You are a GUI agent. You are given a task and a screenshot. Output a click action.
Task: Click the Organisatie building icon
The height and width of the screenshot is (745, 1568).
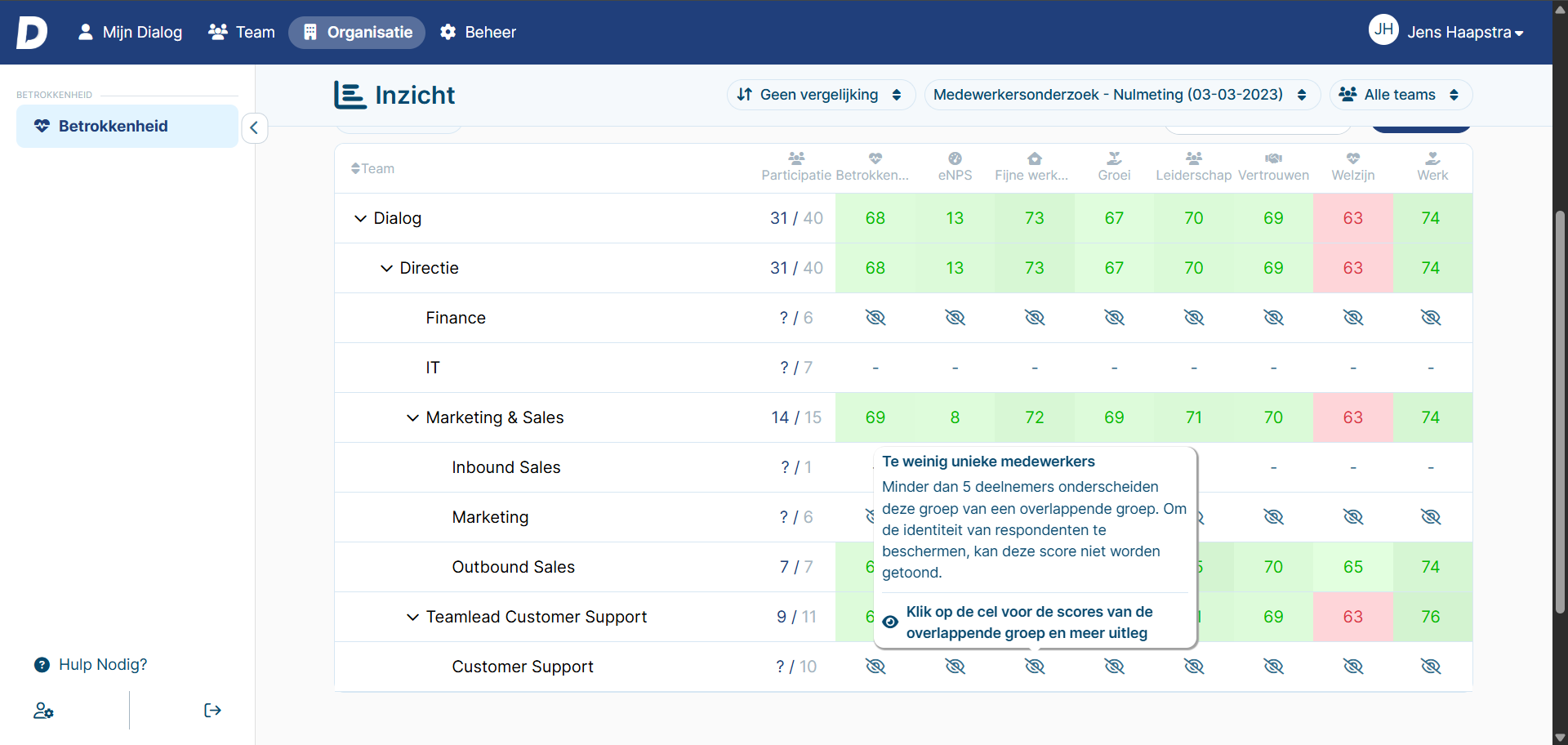tap(310, 33)
